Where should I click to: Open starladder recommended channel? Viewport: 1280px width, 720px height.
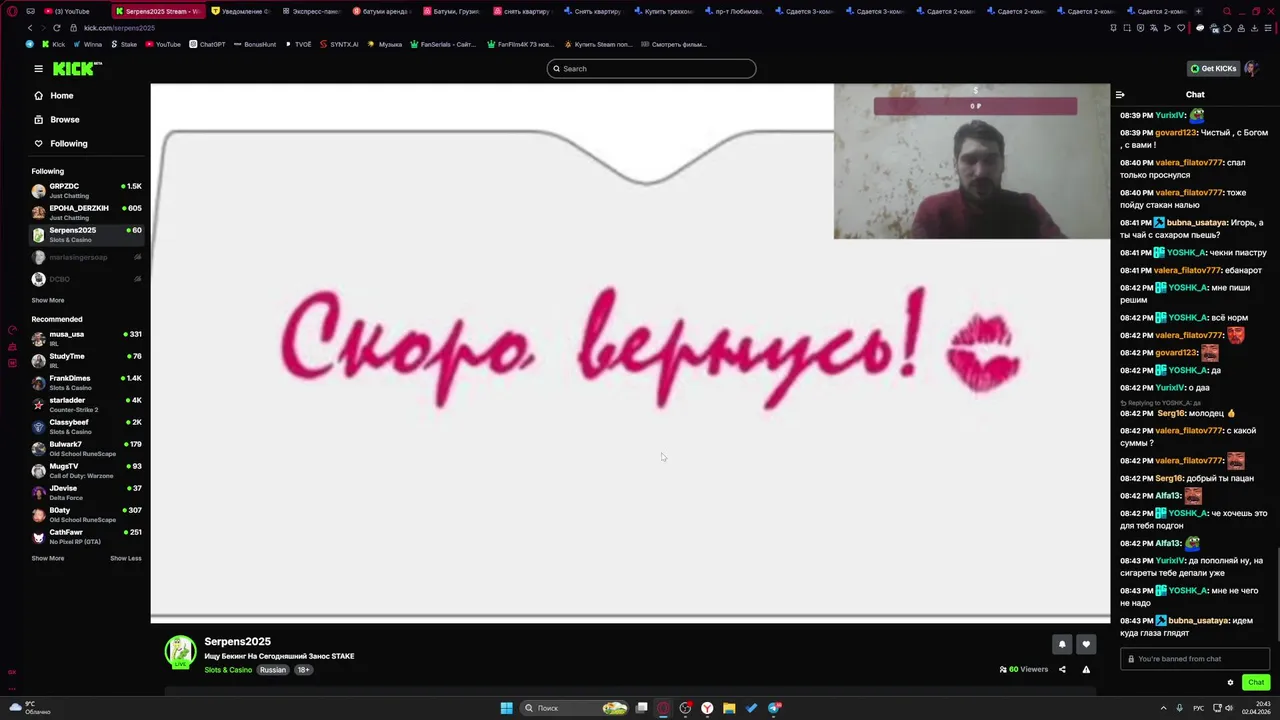(x=86, y=404)
